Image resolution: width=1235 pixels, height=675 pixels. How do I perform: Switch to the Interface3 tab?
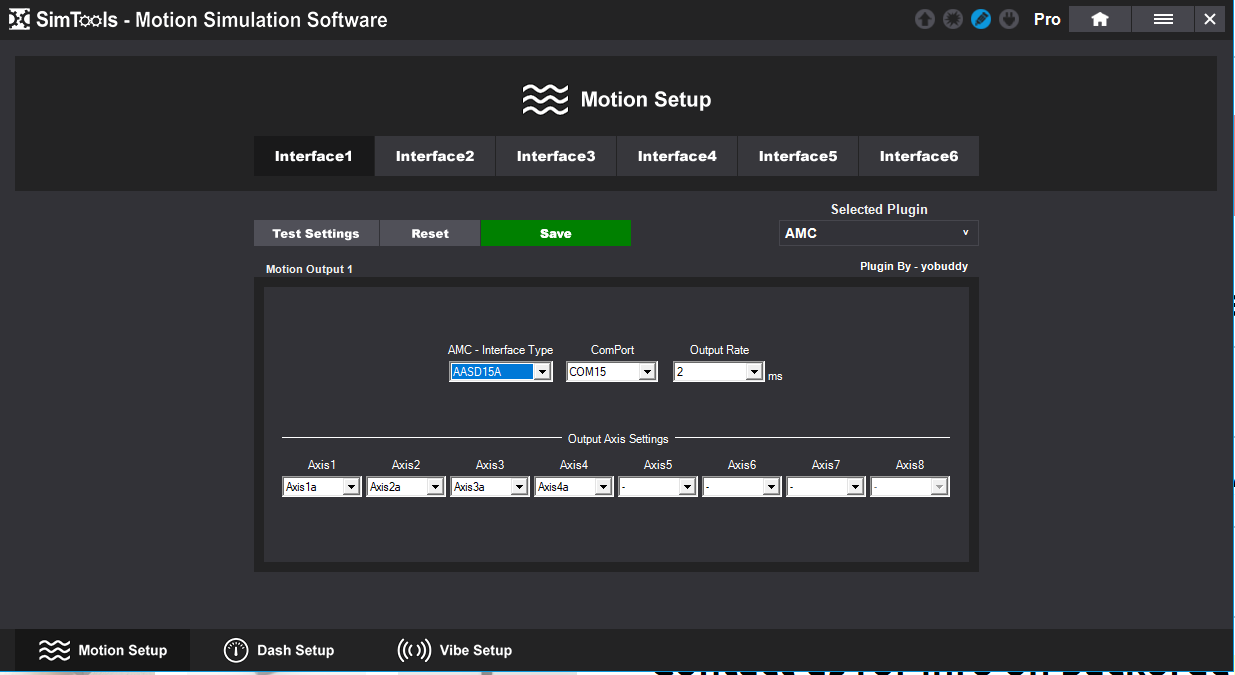click(556, 156)
